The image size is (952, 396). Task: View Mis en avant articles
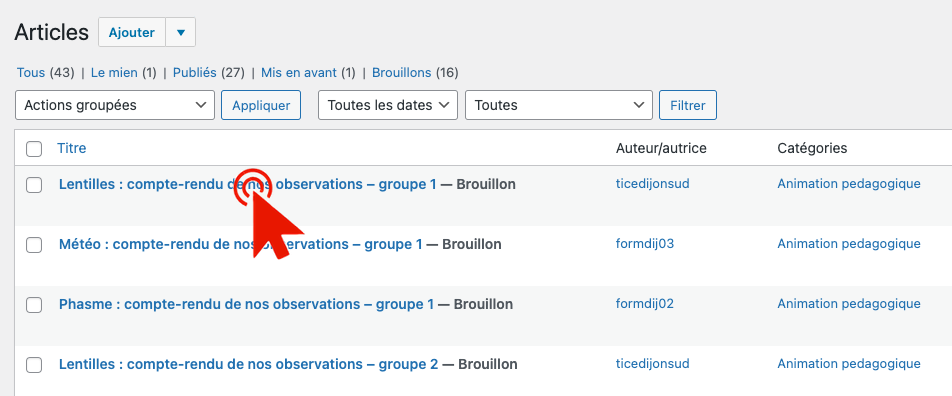pyautogui.click(x=299, y=73)
